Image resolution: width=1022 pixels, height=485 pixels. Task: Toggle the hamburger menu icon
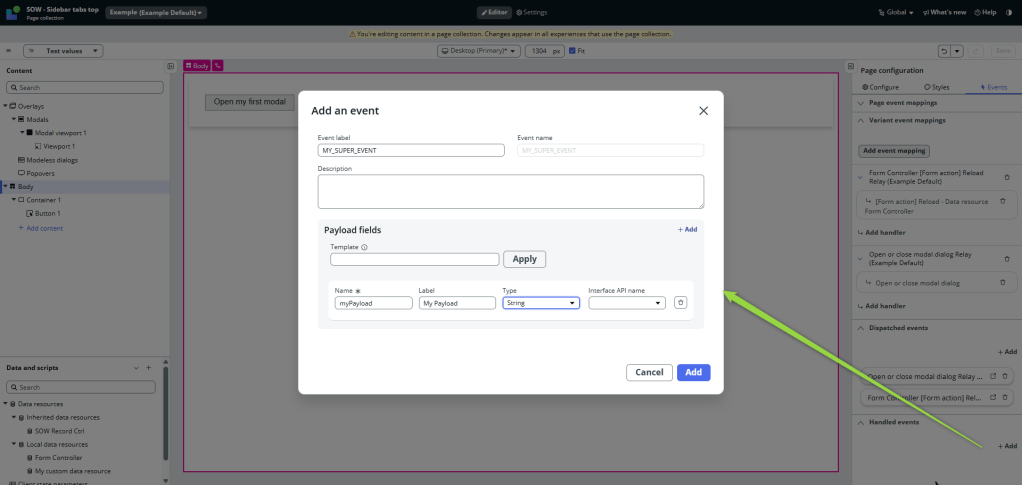pos(8,51)
